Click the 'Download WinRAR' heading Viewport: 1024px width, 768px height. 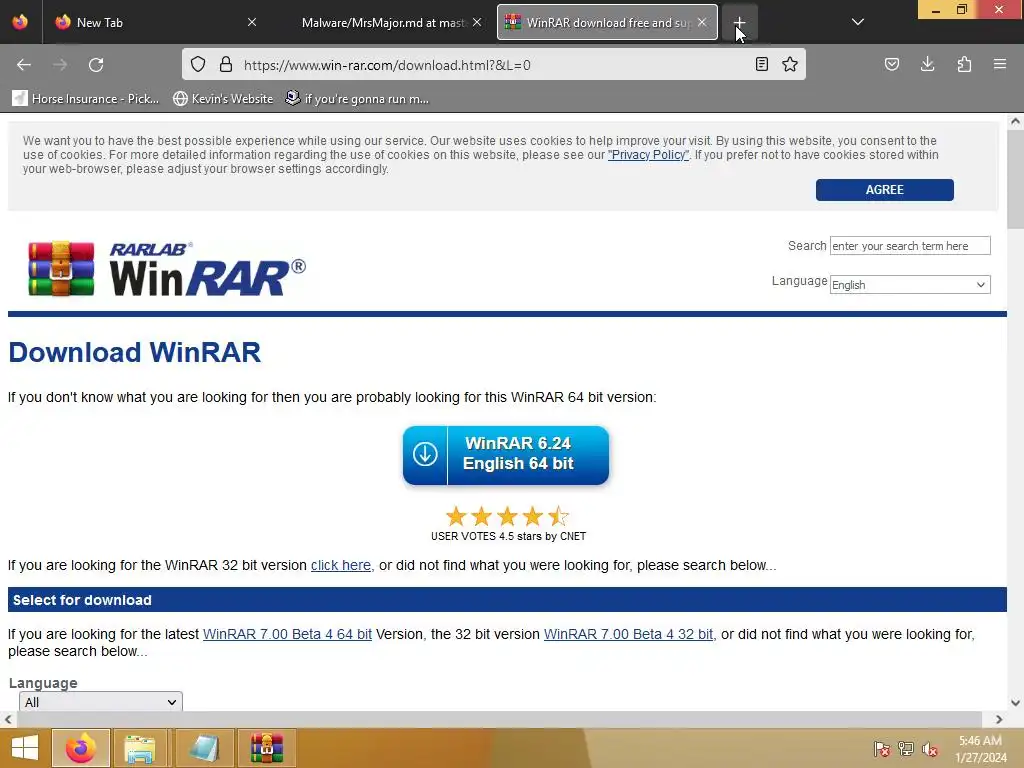135,352
